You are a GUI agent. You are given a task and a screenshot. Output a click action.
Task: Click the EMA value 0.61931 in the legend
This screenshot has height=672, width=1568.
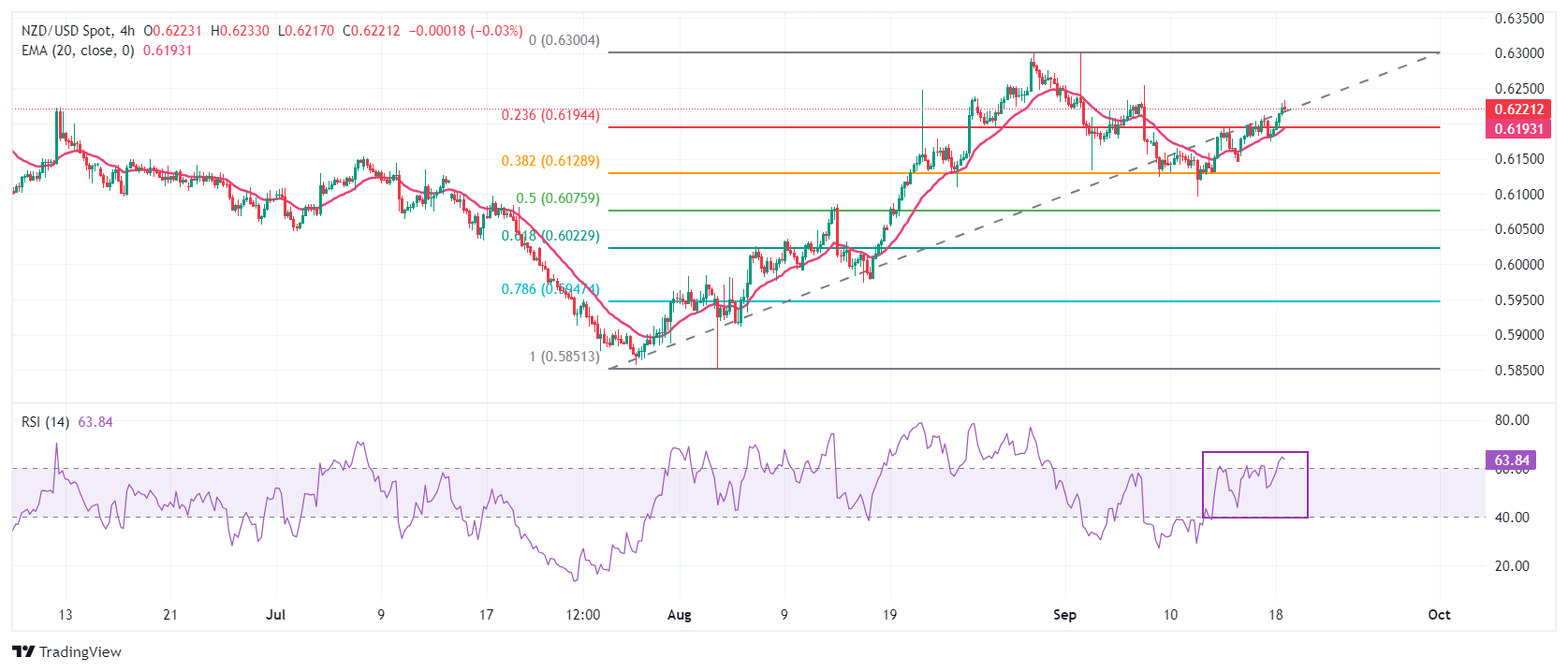(x=168, y=51)
